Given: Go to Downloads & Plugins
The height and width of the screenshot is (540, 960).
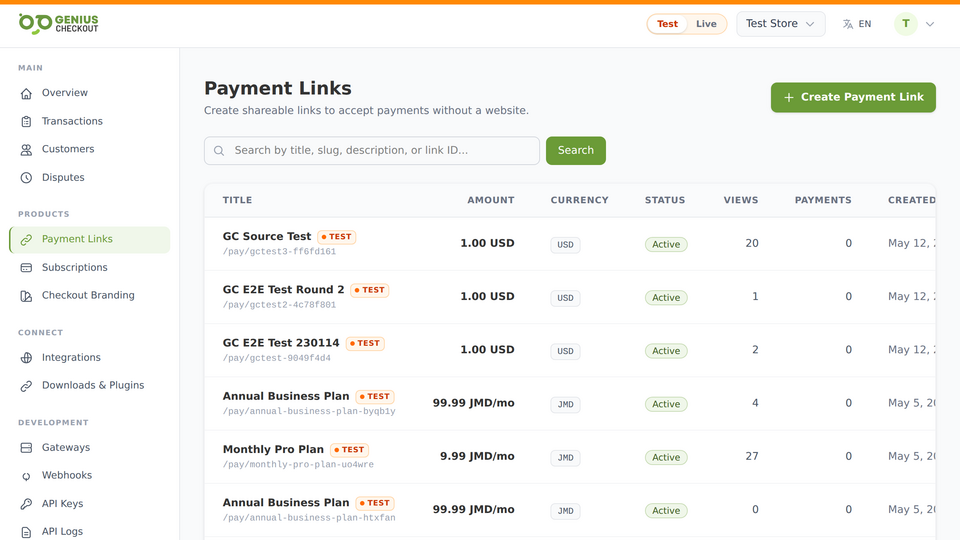Looking at the screenshot, I should (89, 385).
